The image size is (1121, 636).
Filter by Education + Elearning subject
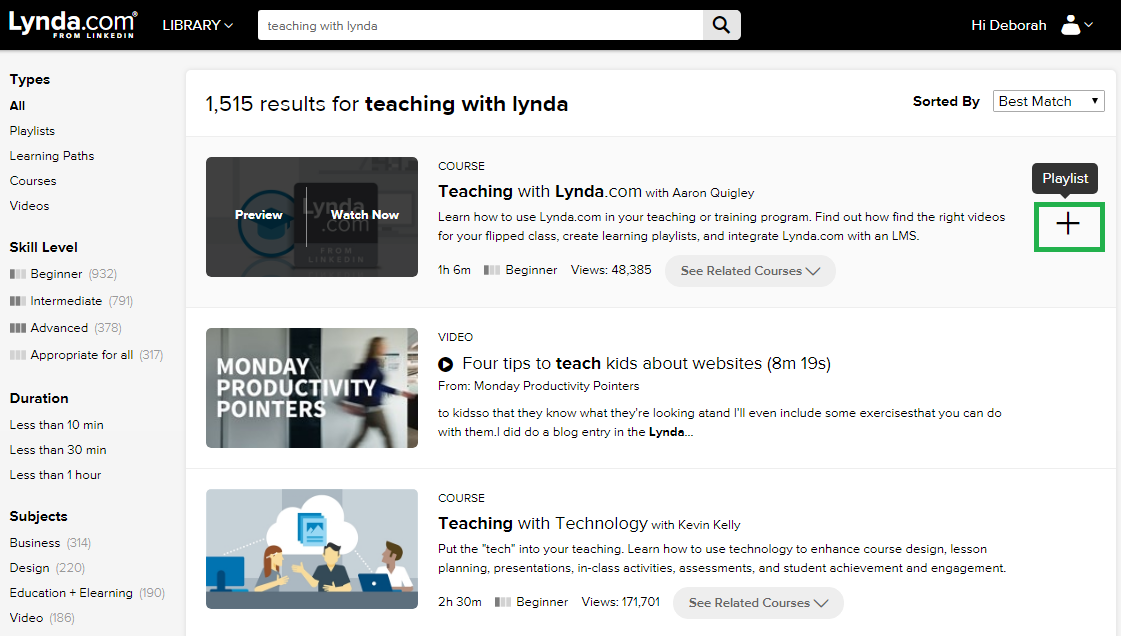[87, 593]
